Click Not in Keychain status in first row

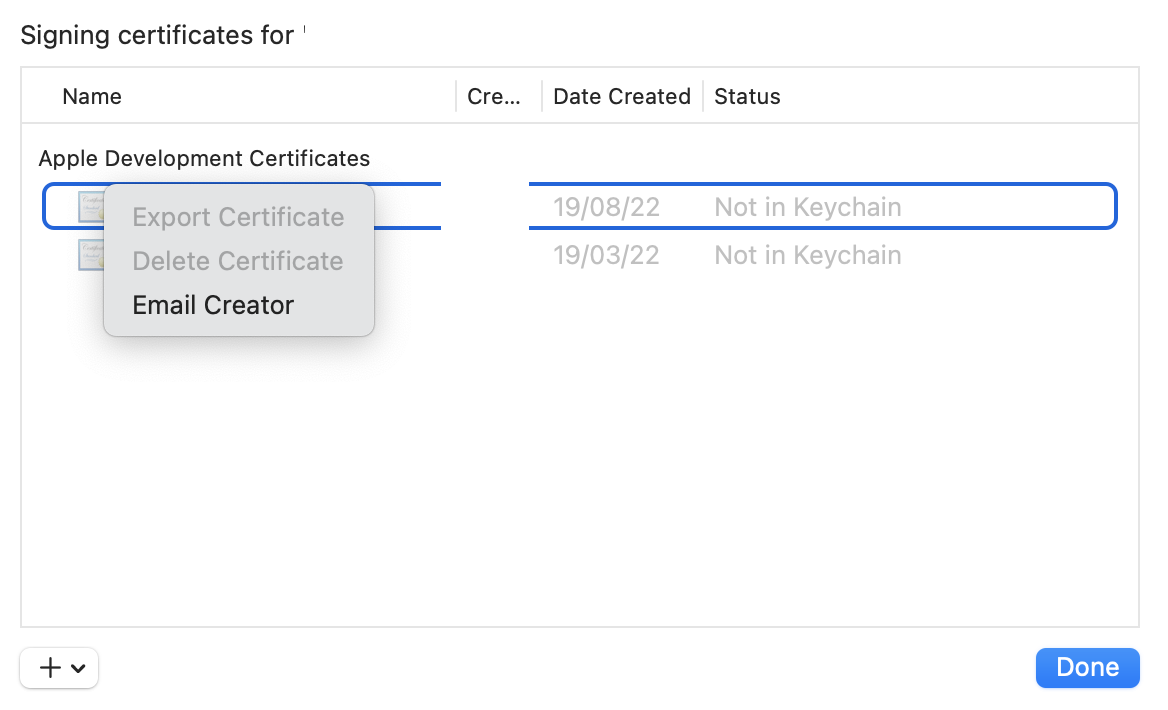[807, 207]
